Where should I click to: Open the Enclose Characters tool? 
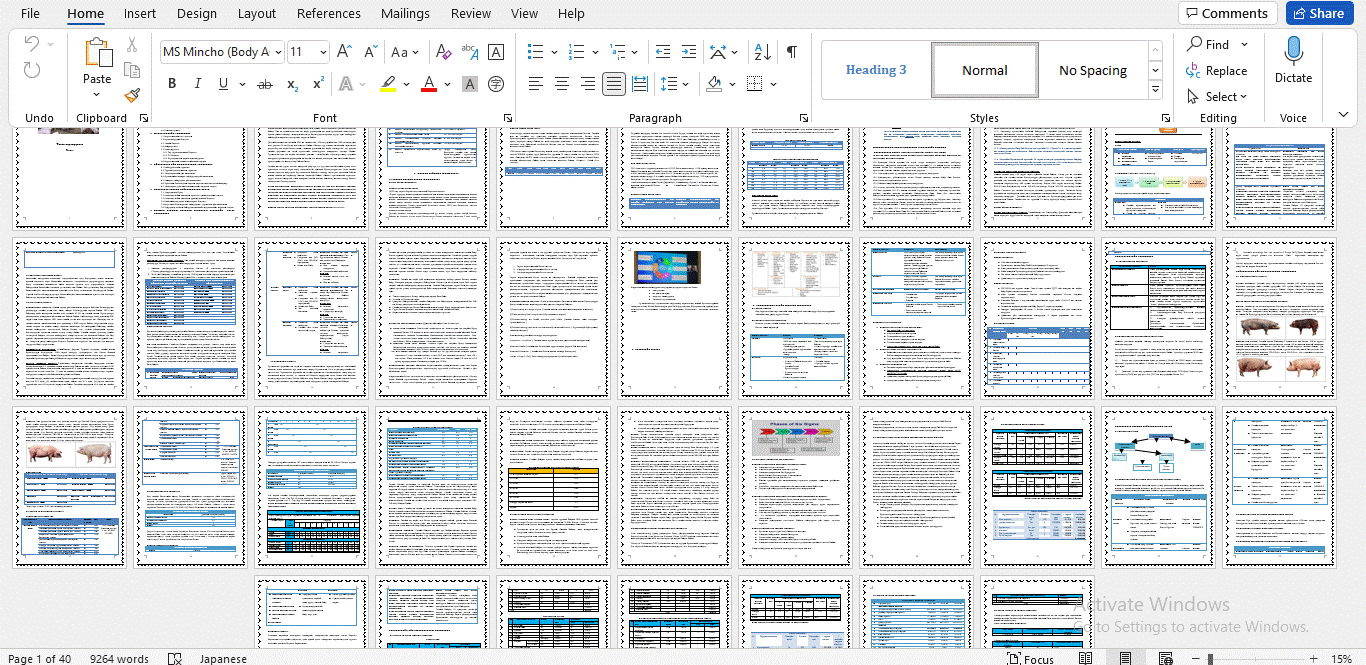[x=496, y=84]
